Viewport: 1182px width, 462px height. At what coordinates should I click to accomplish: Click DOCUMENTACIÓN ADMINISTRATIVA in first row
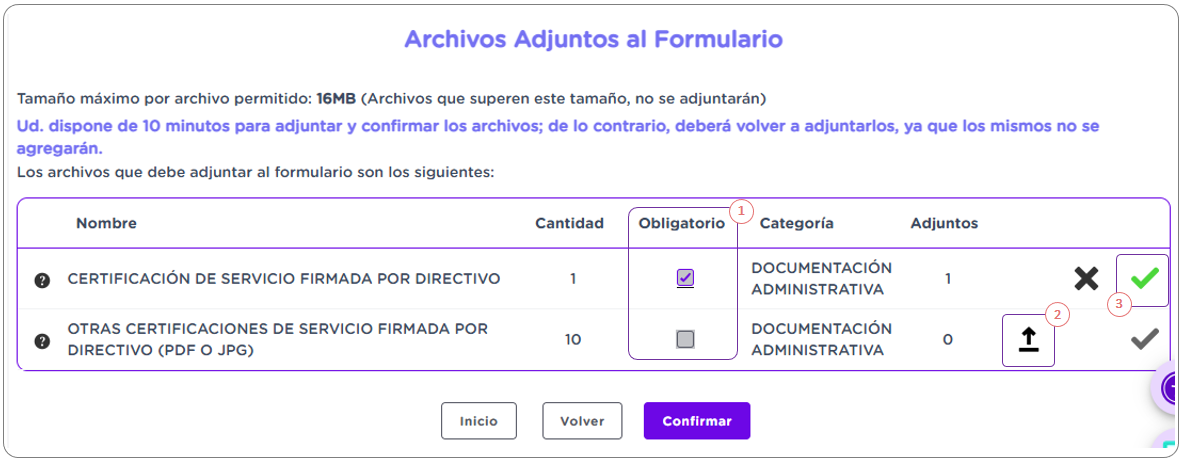[x=822, y=279]
